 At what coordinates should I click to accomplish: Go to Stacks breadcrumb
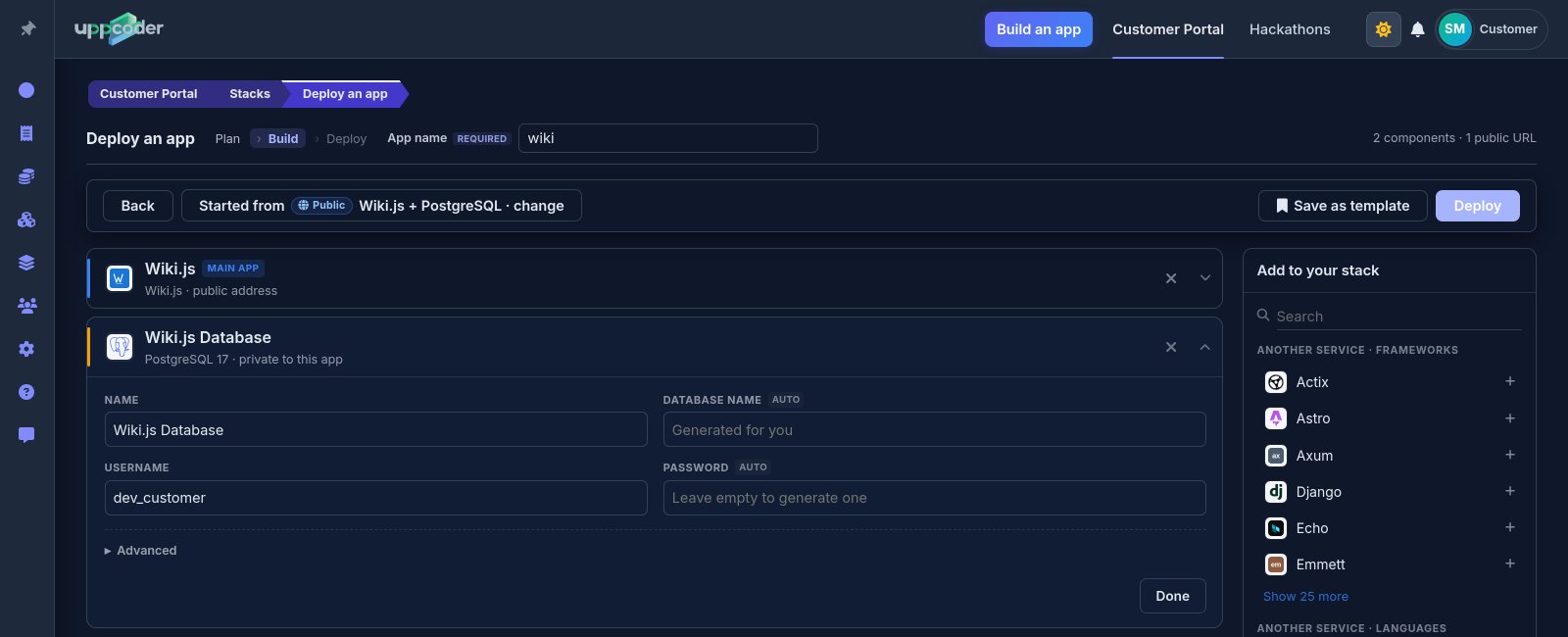(249, 94)
